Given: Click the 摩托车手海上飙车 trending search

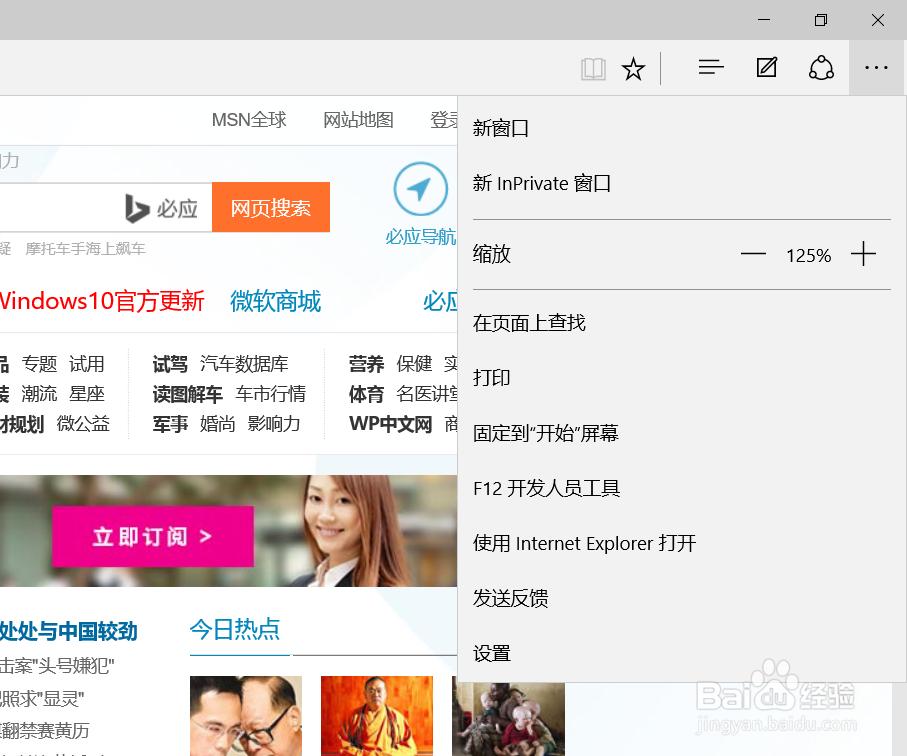Looking at the screenshot, I should coord(86,249).
